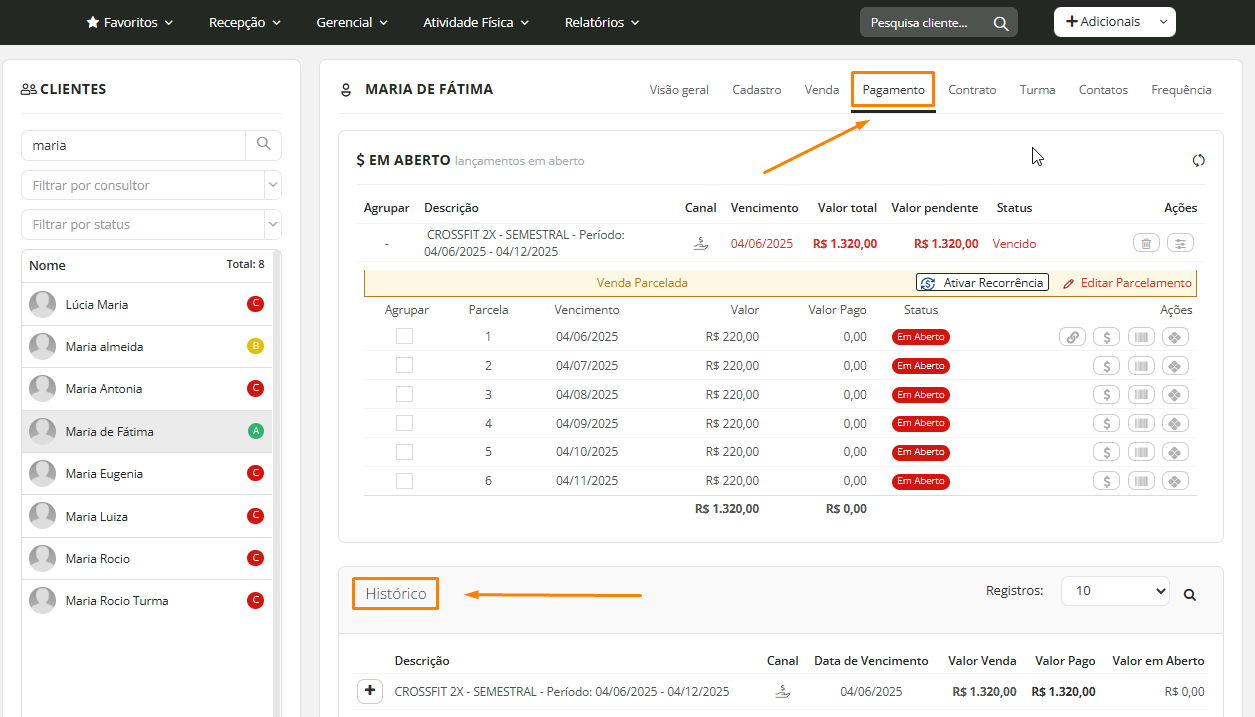
Task: Copy payment link for parcela 1
Action: click(x=1072, y=337)
